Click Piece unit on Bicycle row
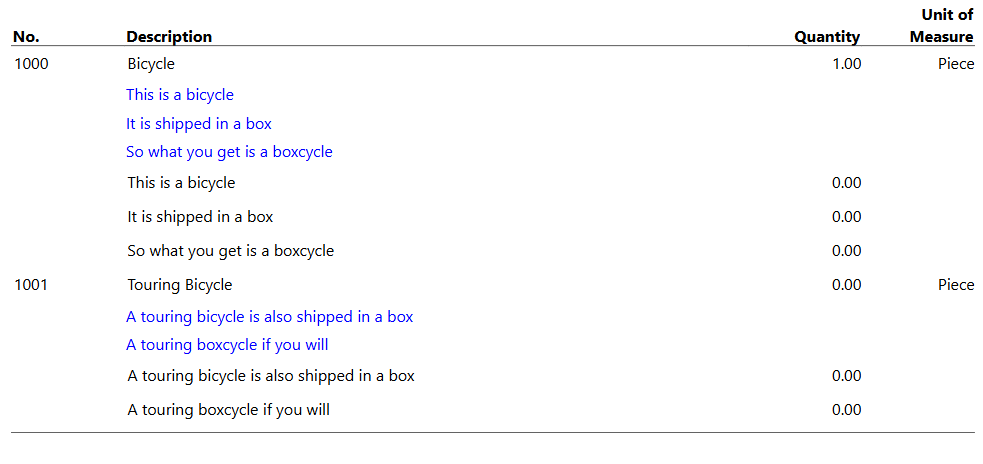 click(x=956, y=64)
